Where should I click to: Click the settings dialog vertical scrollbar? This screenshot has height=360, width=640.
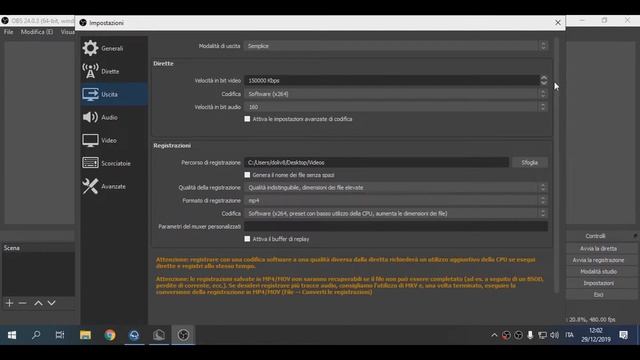point(556,165)
